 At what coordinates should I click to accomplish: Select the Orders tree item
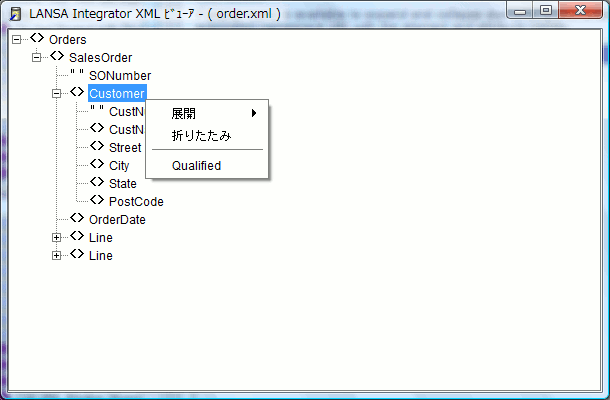coord(68,40)
